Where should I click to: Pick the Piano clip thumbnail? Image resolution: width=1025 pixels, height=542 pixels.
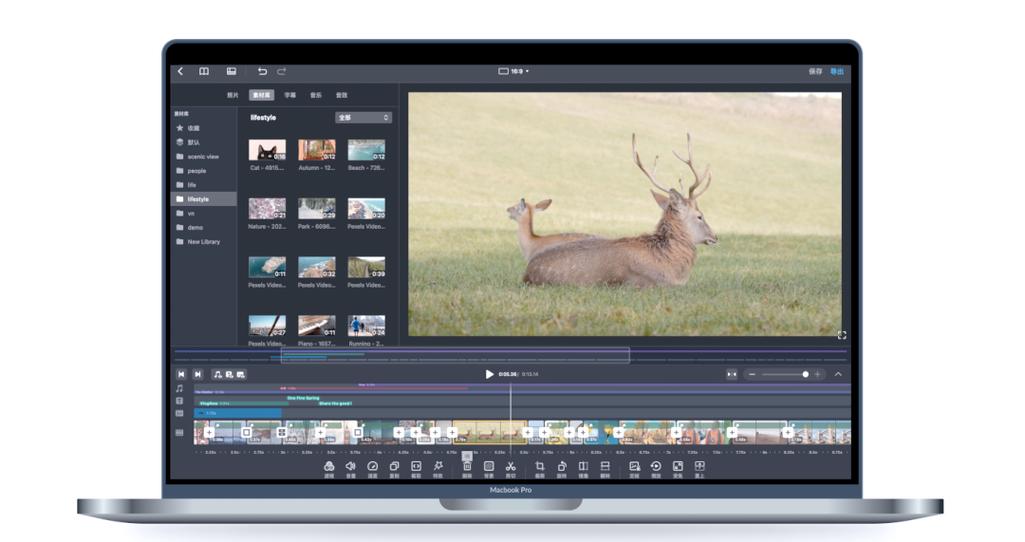click(x=317, y=326)
